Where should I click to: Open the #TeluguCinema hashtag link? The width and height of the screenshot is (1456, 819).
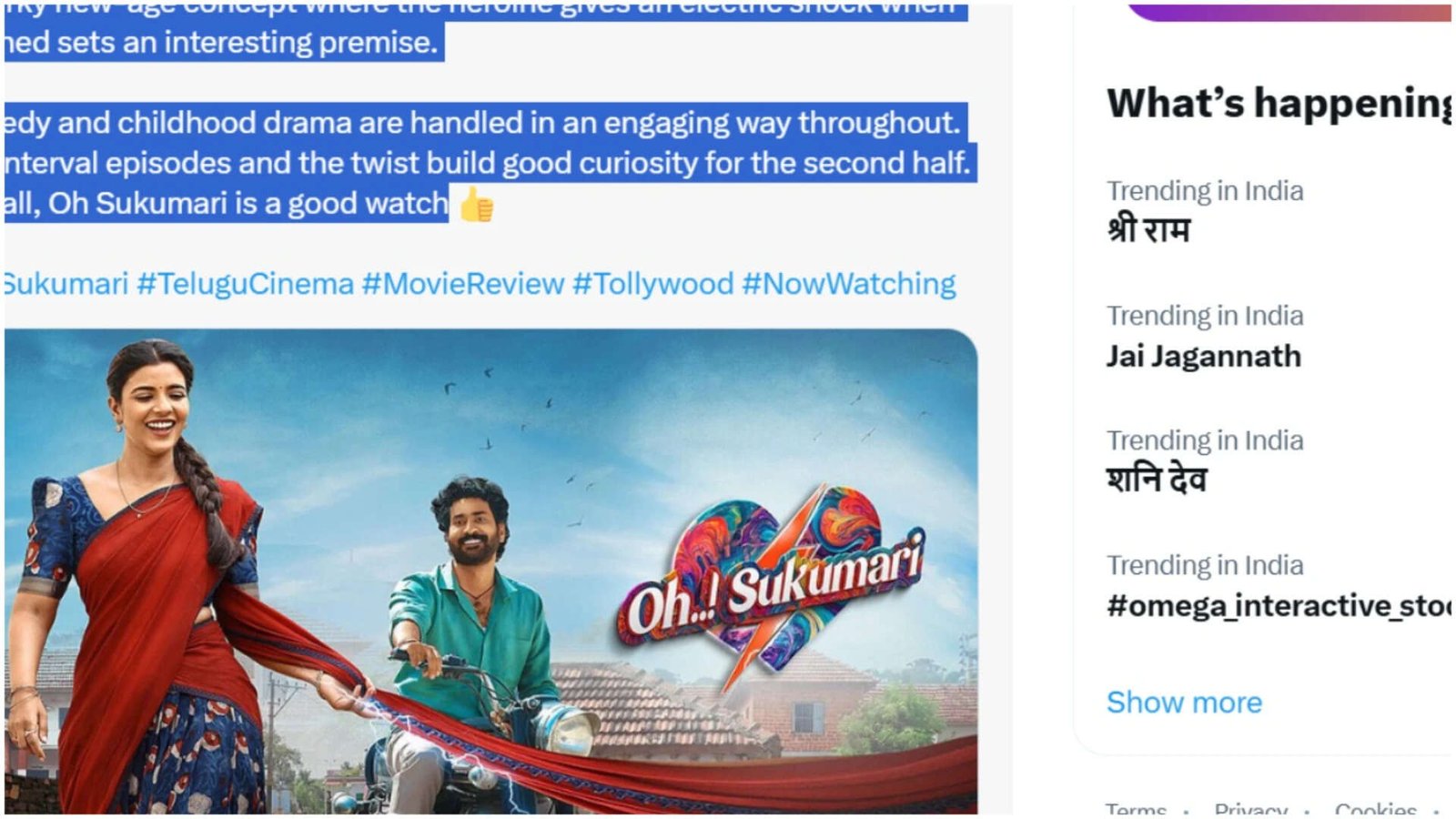click(245, 284)
